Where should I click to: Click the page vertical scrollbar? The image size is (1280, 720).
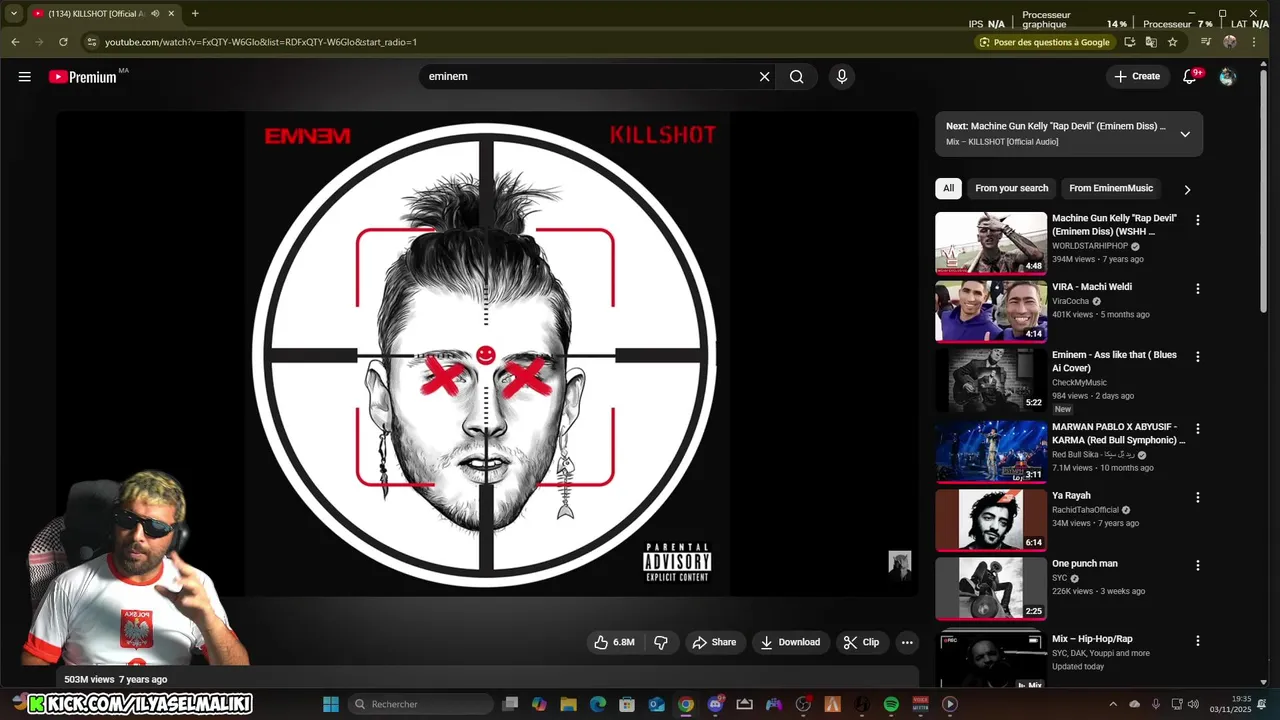pos(1264,190)
